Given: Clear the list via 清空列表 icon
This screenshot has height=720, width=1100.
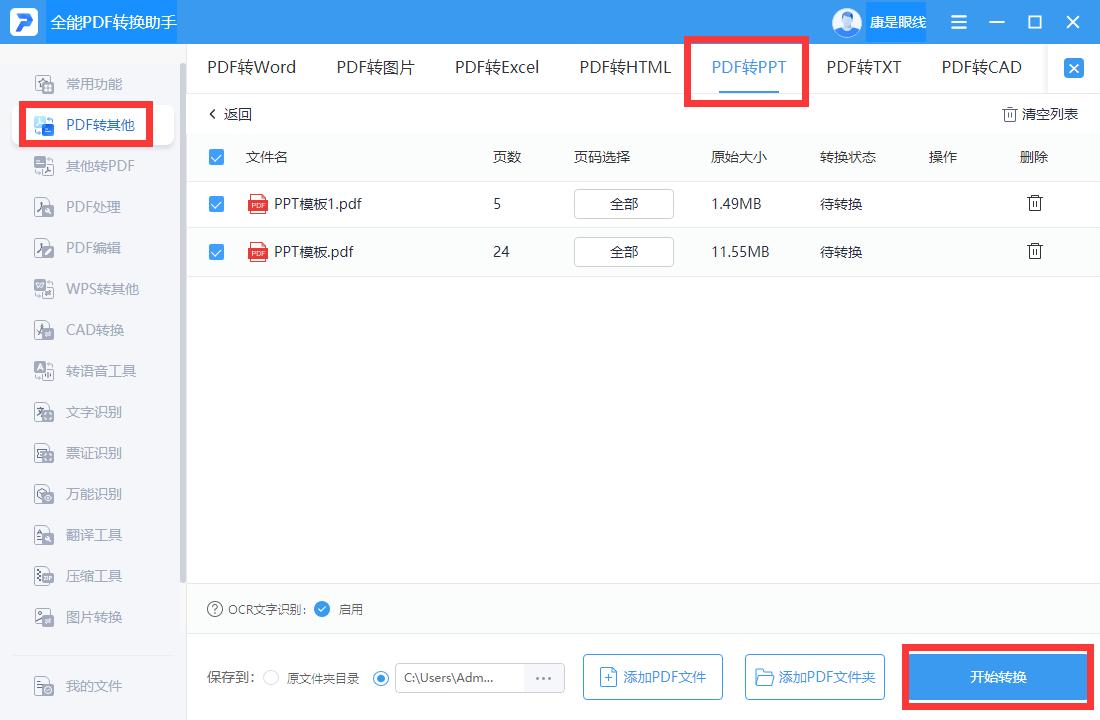Looking at the screenshot, I should 1040,114.
